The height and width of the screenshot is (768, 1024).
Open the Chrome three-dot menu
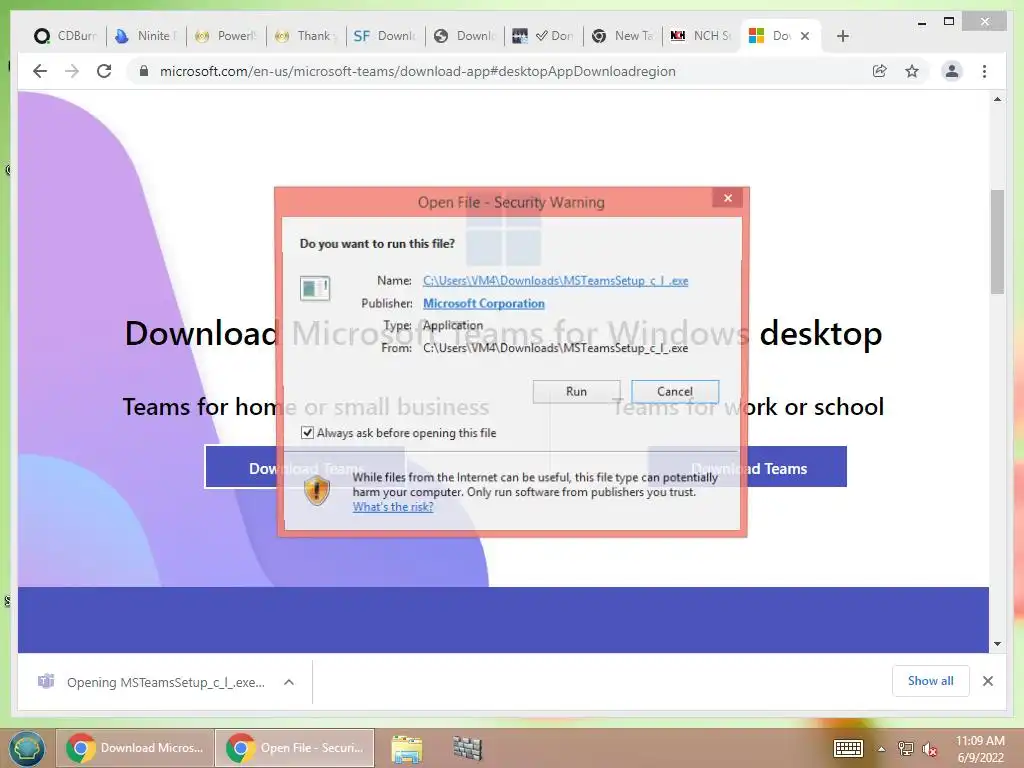[984, 71]
